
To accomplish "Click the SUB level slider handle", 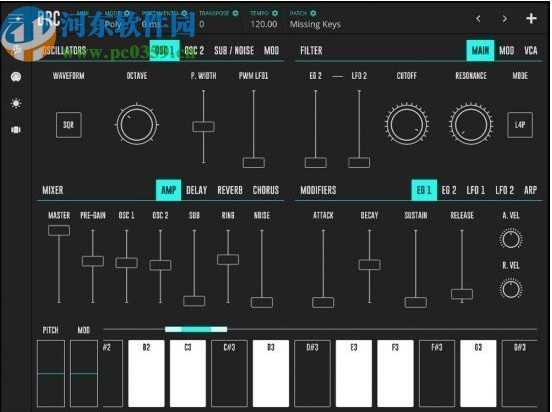I will (194, 301).
